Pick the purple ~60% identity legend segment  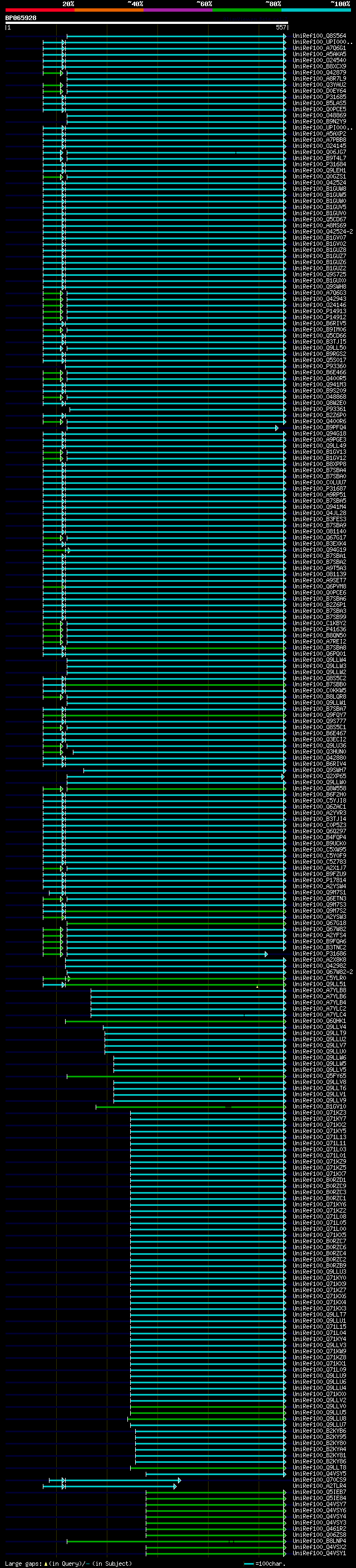point(179,10)
